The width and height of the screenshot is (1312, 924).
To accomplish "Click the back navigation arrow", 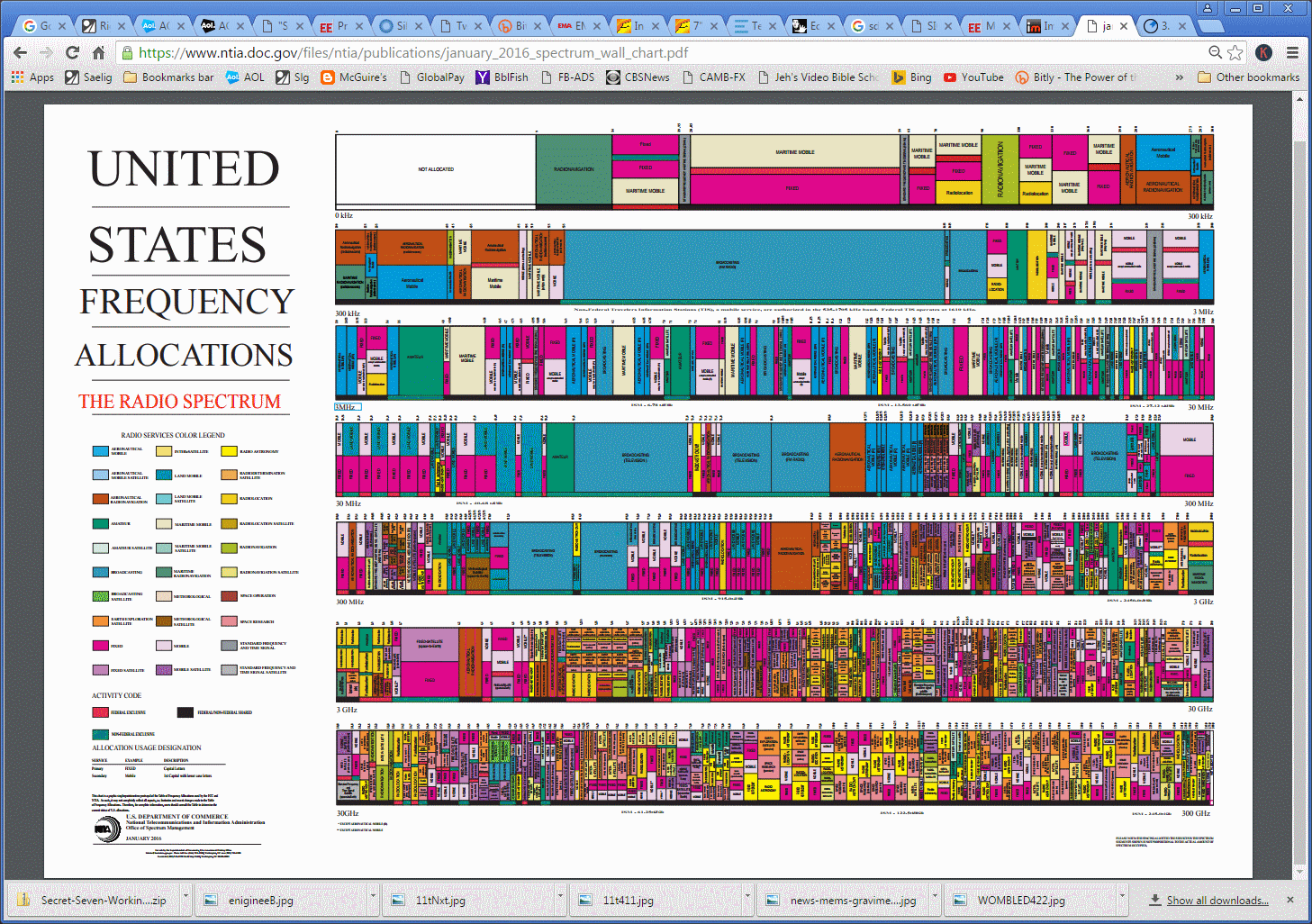I will click(x=19, y=52).
